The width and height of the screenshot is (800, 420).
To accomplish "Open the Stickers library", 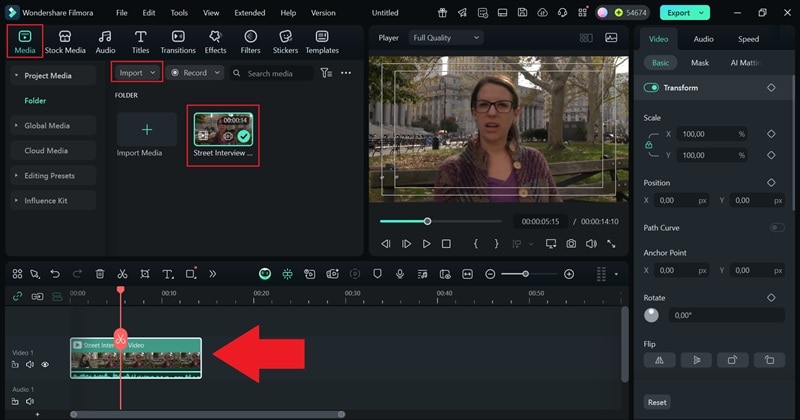I will (x=285, y=41).
